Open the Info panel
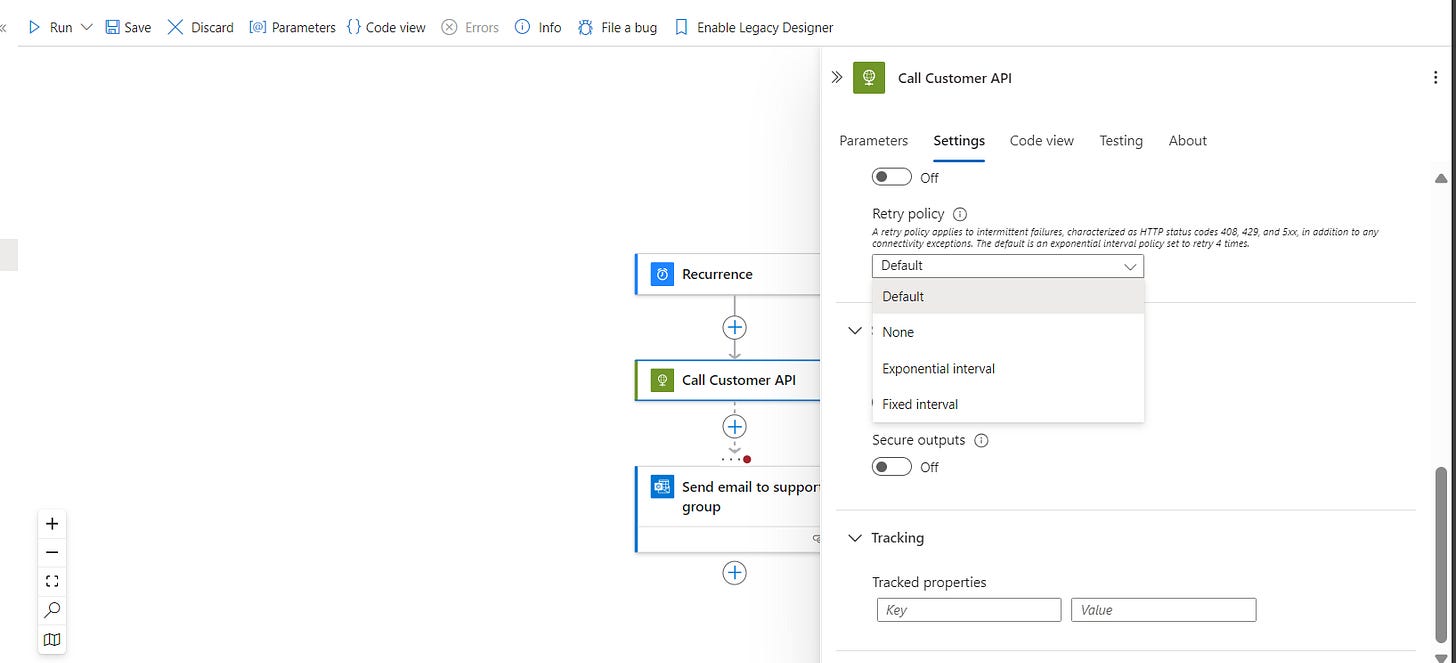The image size is (1456, 663). [537, 27]
